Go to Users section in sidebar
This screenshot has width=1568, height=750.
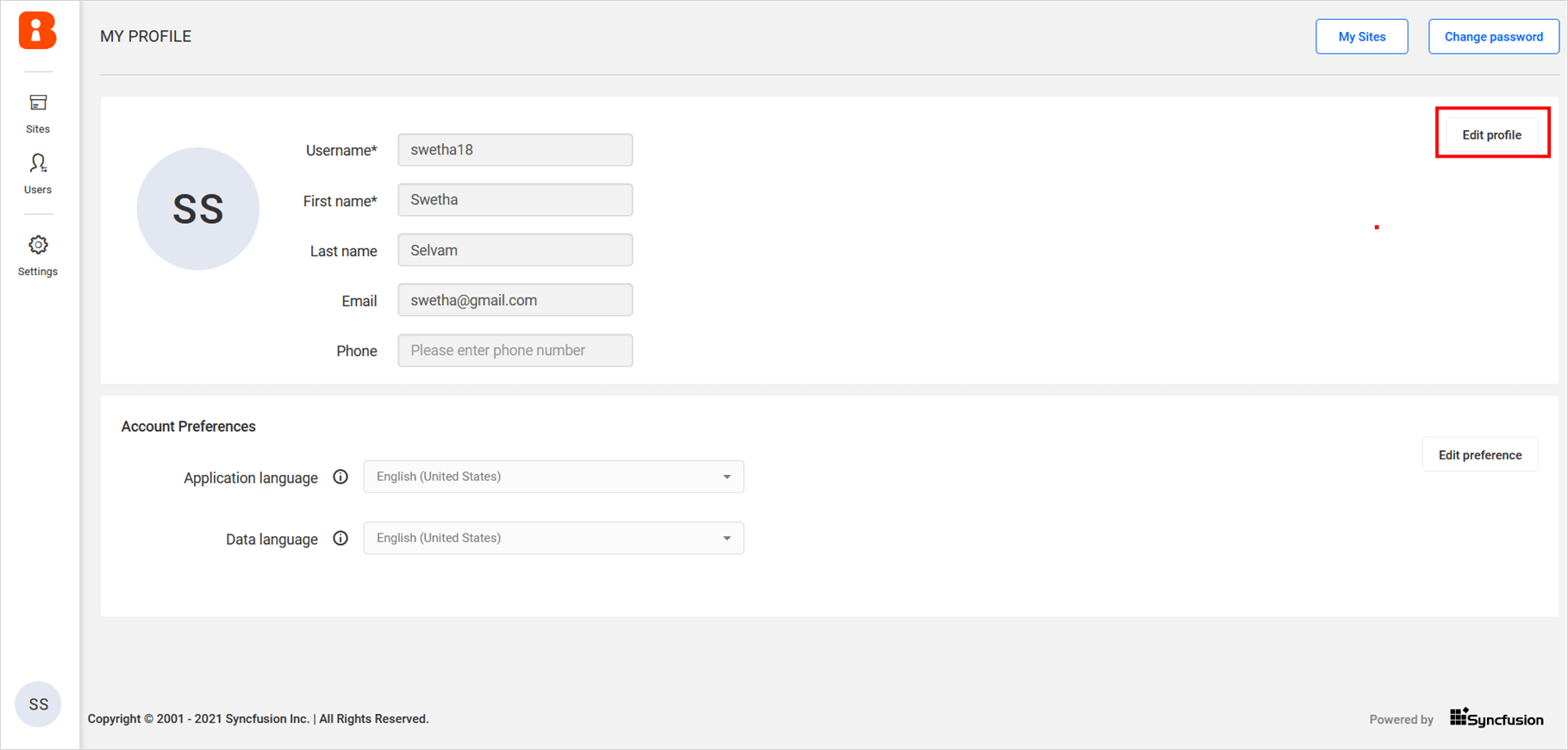click(38, 173)
